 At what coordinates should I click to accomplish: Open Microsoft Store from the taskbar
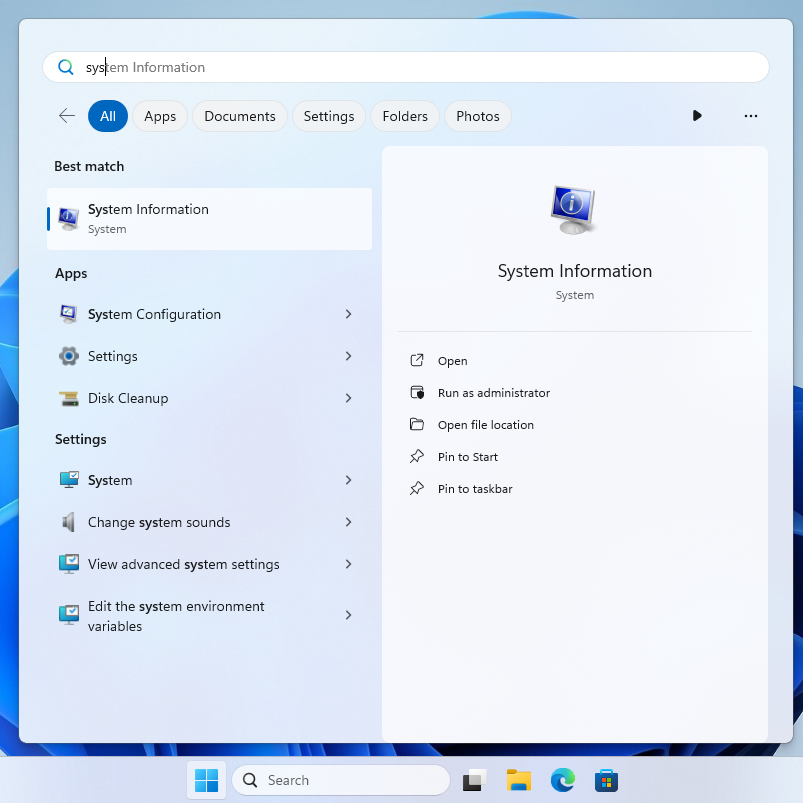(606, 780)
